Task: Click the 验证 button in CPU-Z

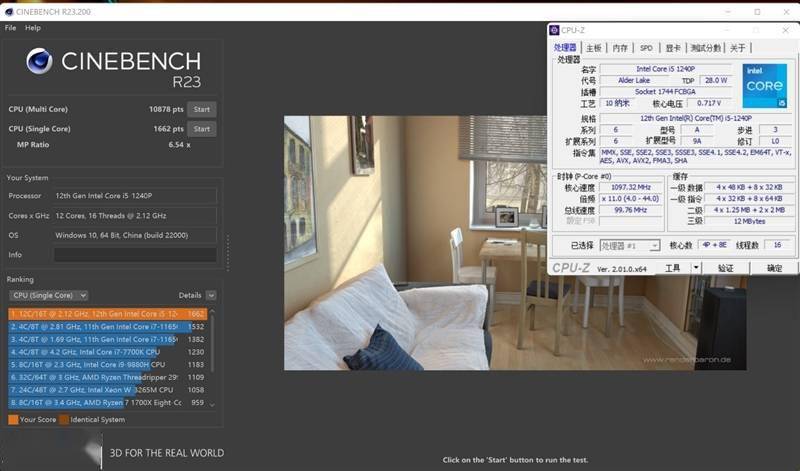Action: click(x=726, y=268)
